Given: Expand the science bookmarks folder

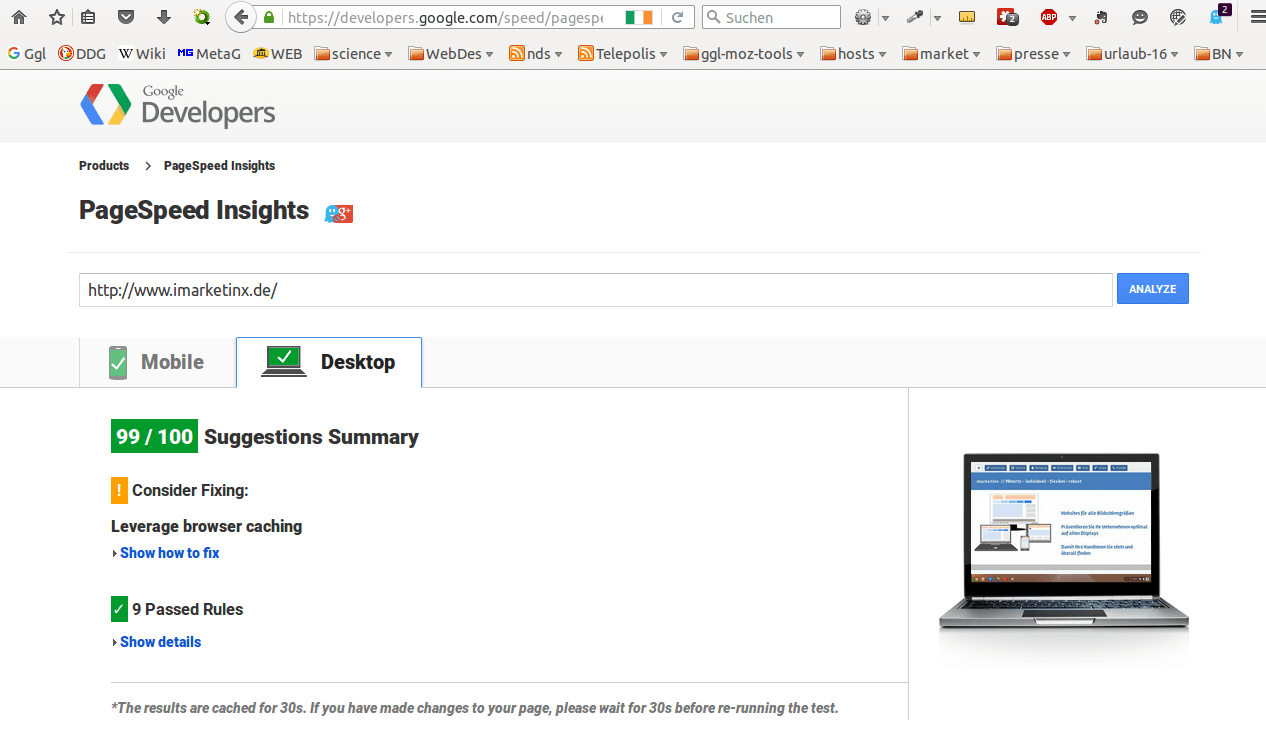Looking at the screenshot, I should pos(354,54).
